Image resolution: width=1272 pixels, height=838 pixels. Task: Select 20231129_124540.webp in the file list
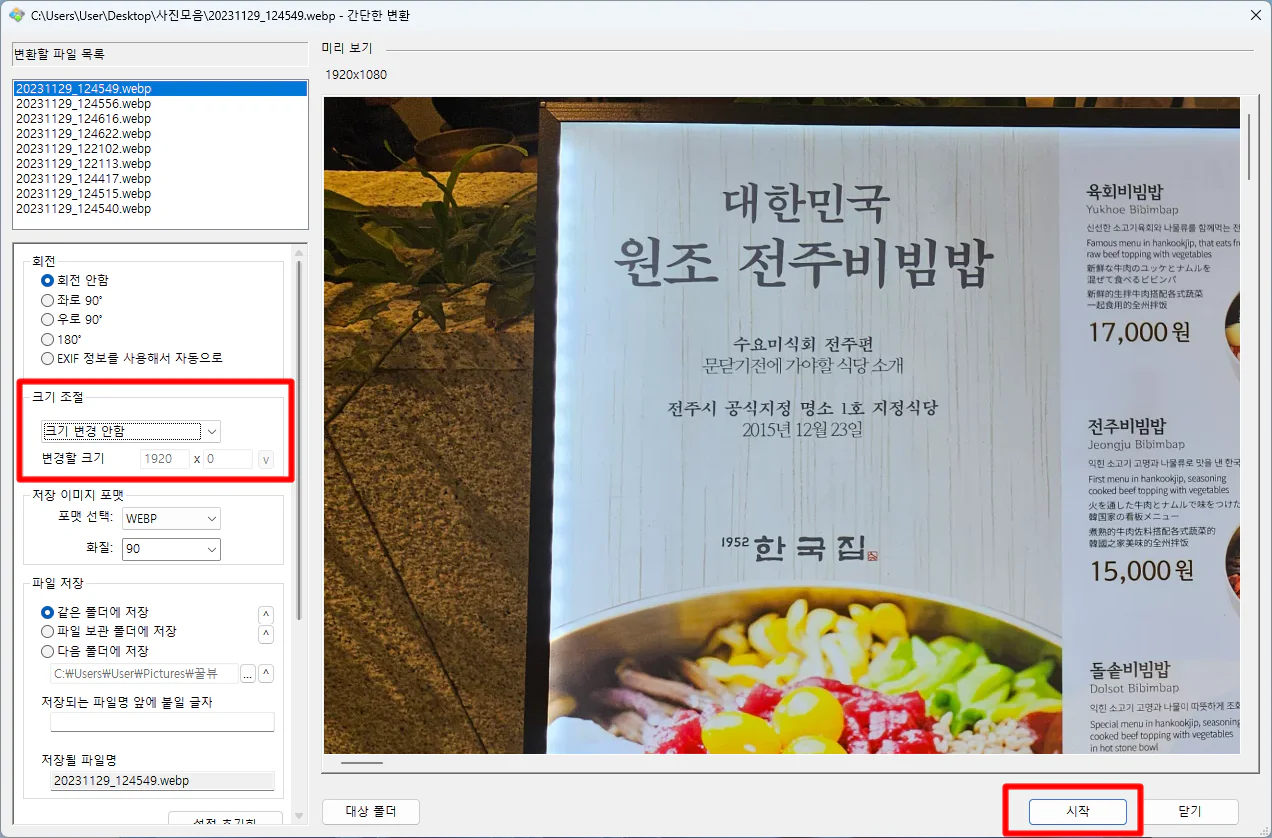pos(160,208)
